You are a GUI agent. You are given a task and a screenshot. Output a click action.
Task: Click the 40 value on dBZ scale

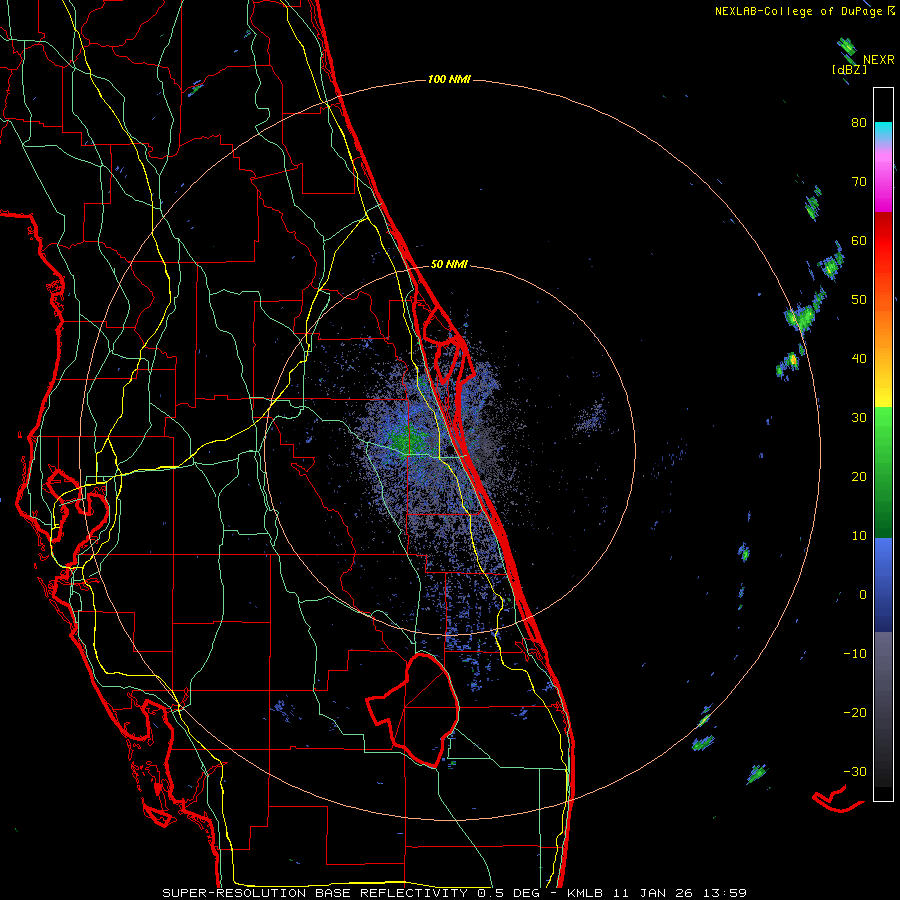coord(859,359)
